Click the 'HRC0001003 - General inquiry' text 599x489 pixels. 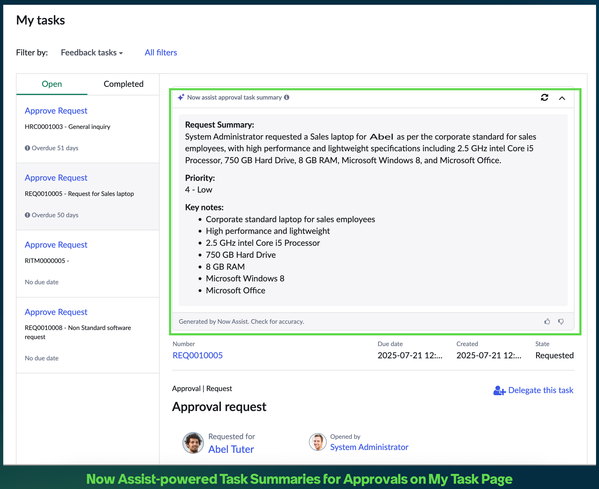pos(68,127)
